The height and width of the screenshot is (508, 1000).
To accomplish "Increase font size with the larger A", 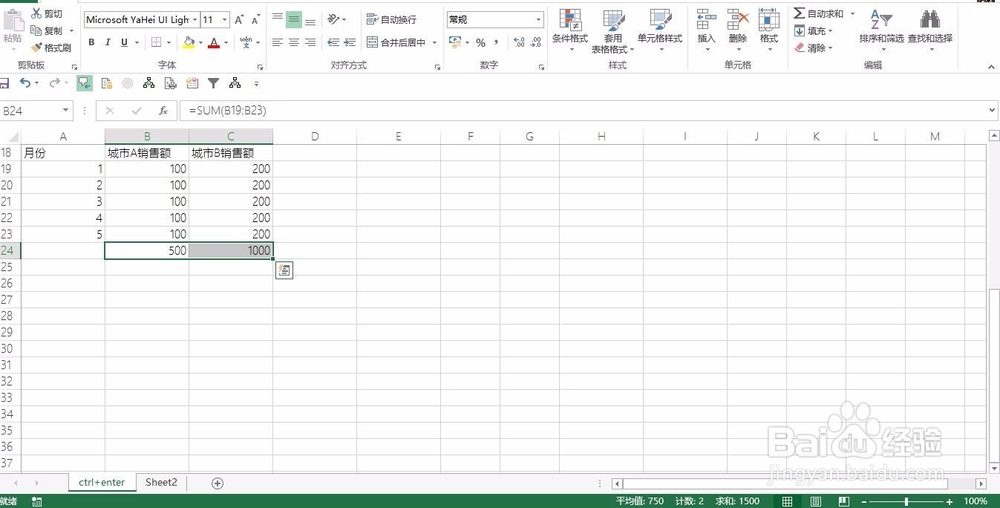I will click(239, 20).
